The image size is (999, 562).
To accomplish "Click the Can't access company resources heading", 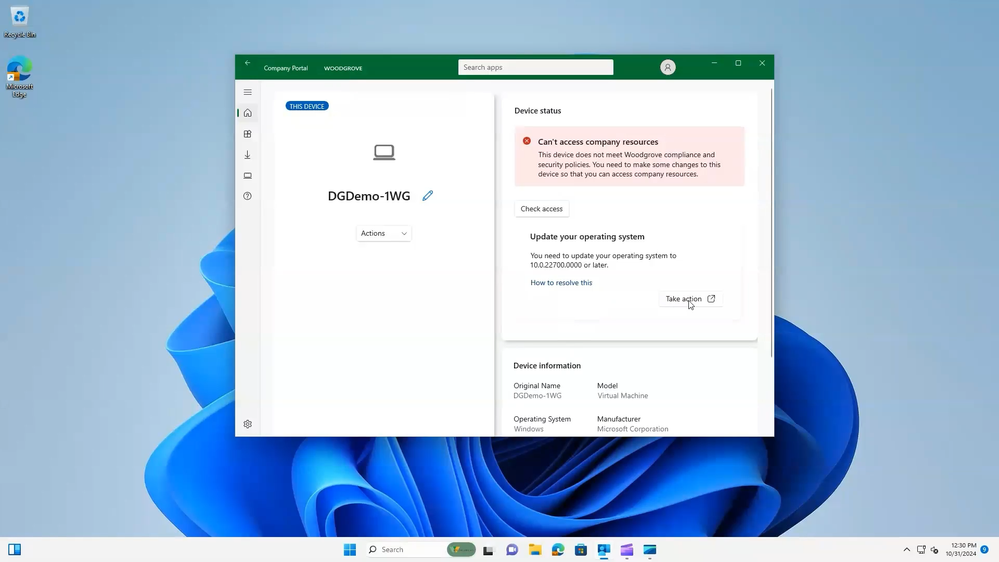I will [x=598, y=142].
